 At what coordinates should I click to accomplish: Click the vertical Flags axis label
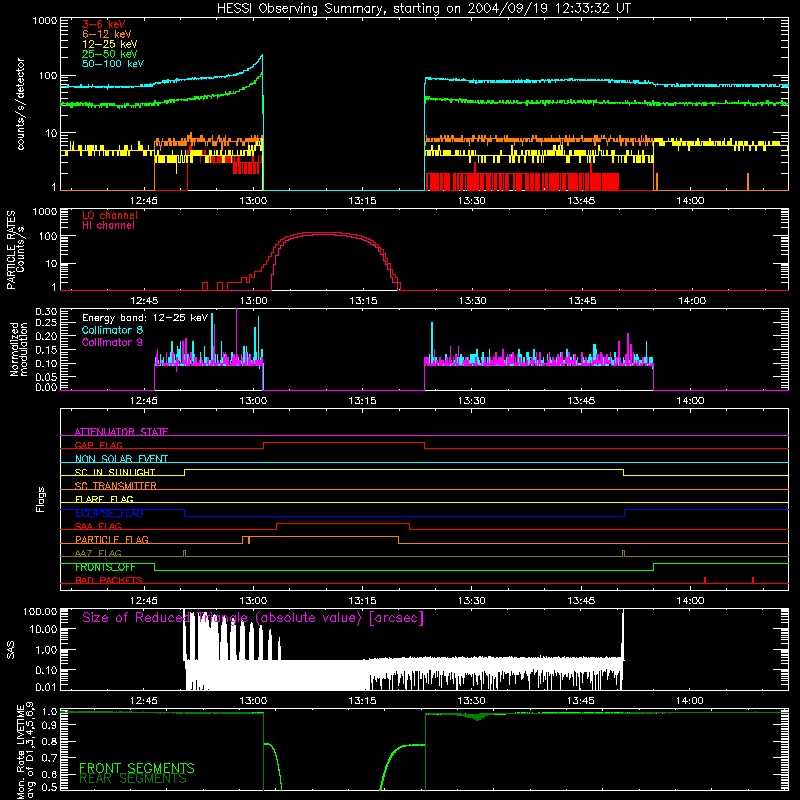pos(40,499)
